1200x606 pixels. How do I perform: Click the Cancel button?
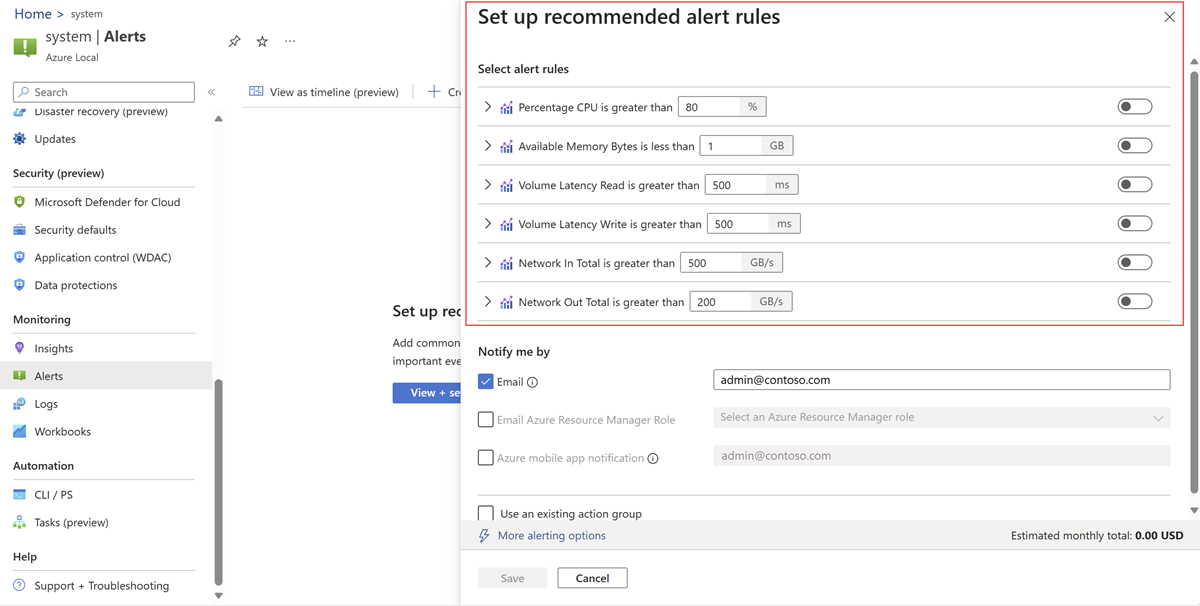pos(592,578)
